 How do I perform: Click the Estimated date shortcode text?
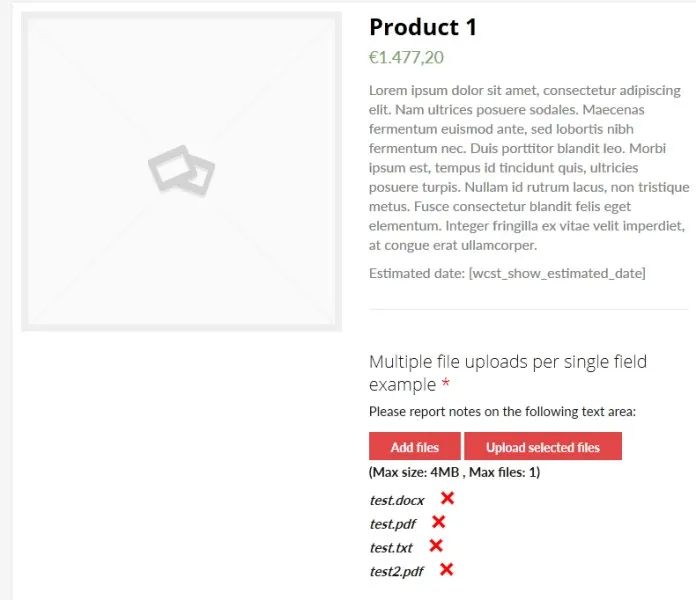[x=507, y=273]
